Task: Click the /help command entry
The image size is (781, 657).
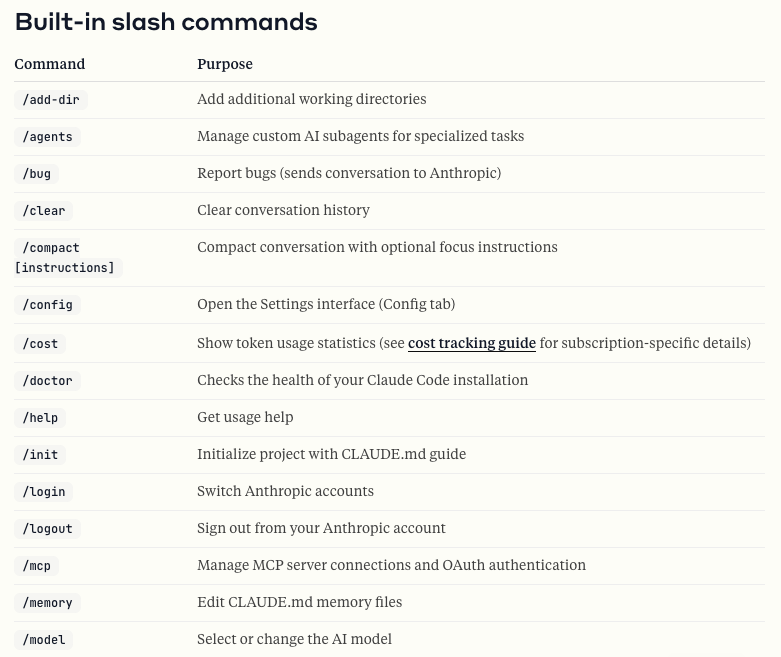Action: pyautogui.click(x=40, y=418)
